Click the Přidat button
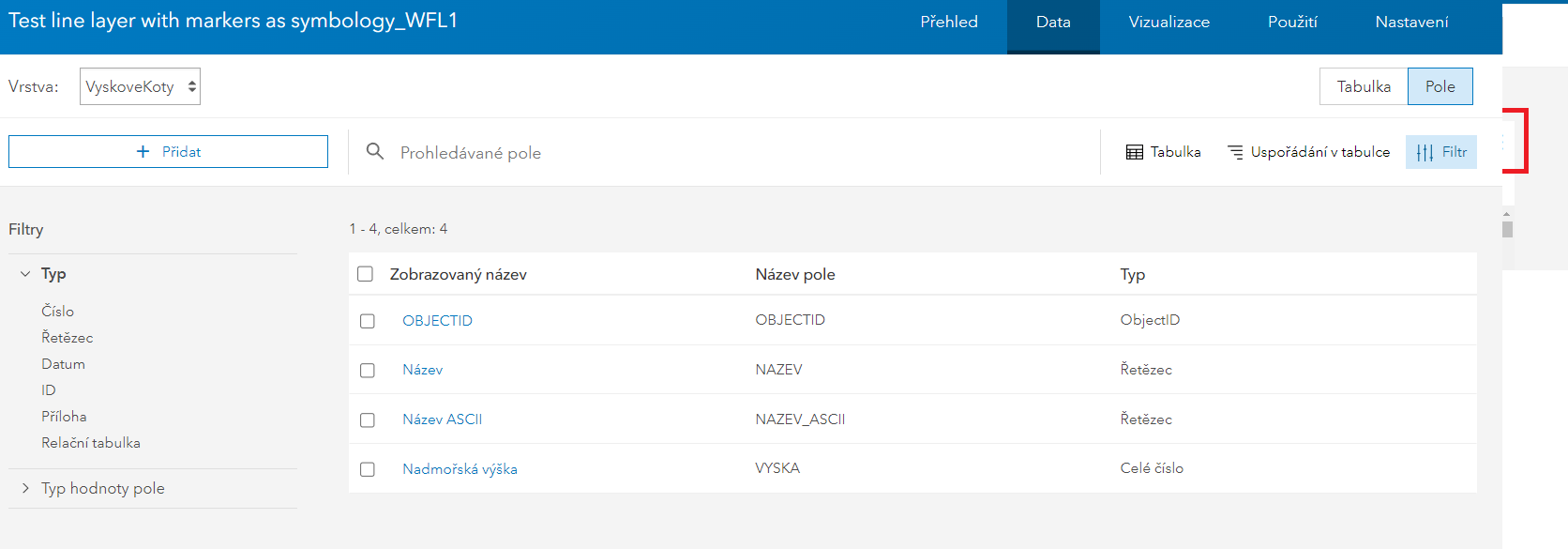Image resolution: width=1568 pixels, height=549 pixels. 168,151
